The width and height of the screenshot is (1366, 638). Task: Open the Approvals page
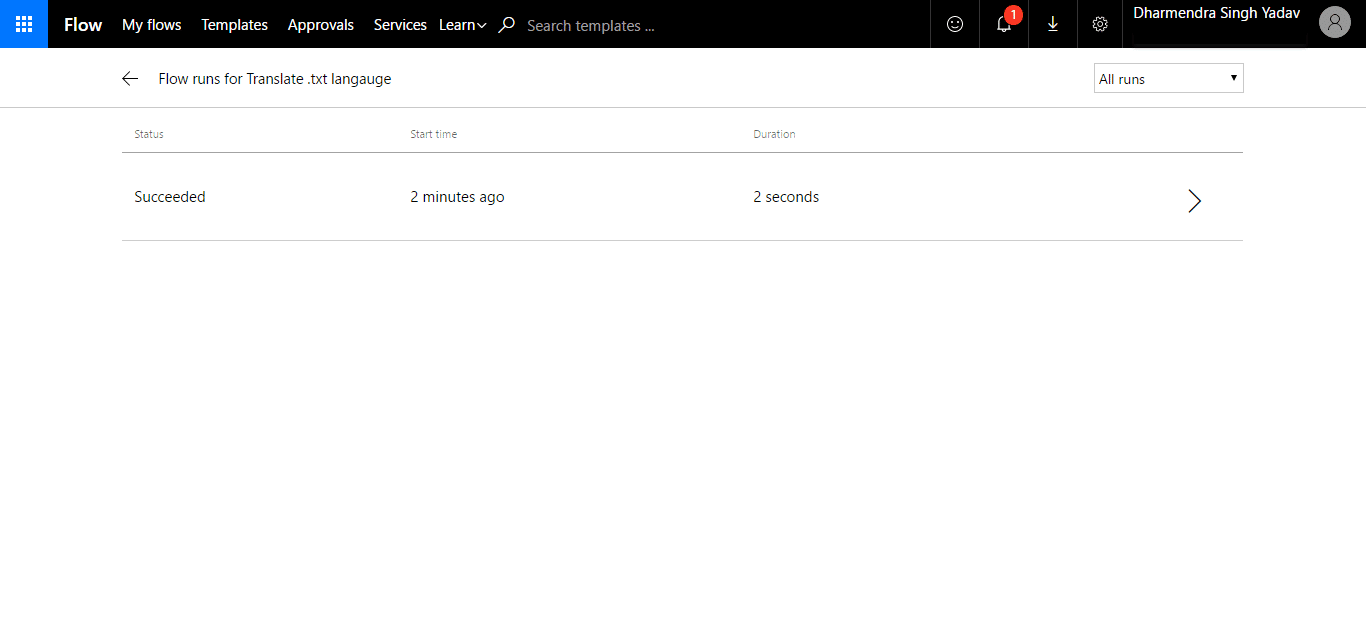pyautogui.click(x=321, y=25)
